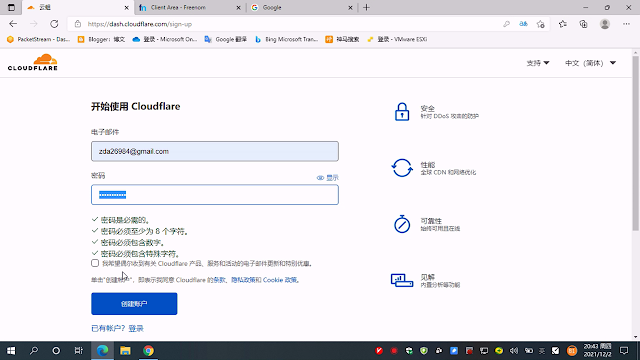Open the browser profile avatar
Image resolution: width=640 pixels, height=360 pixels.
coord(605,24)
